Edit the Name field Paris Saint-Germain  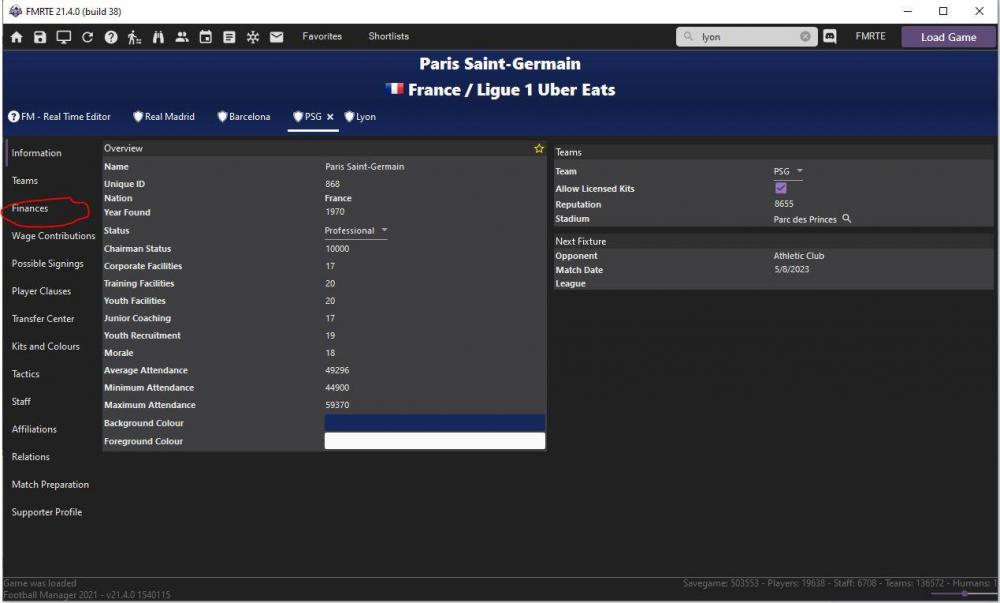[365, 166]
